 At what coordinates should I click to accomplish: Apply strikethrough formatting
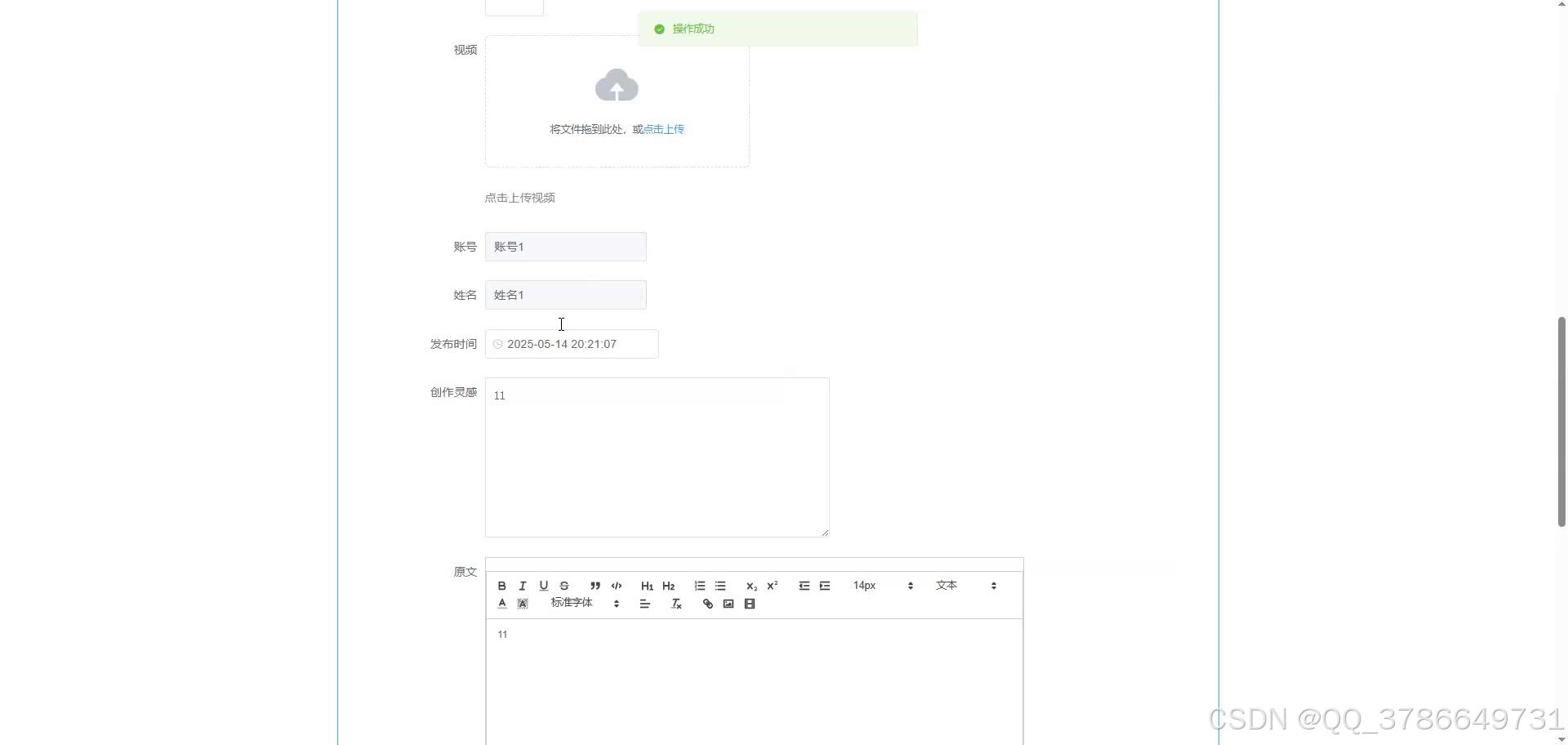pos(563,586)
